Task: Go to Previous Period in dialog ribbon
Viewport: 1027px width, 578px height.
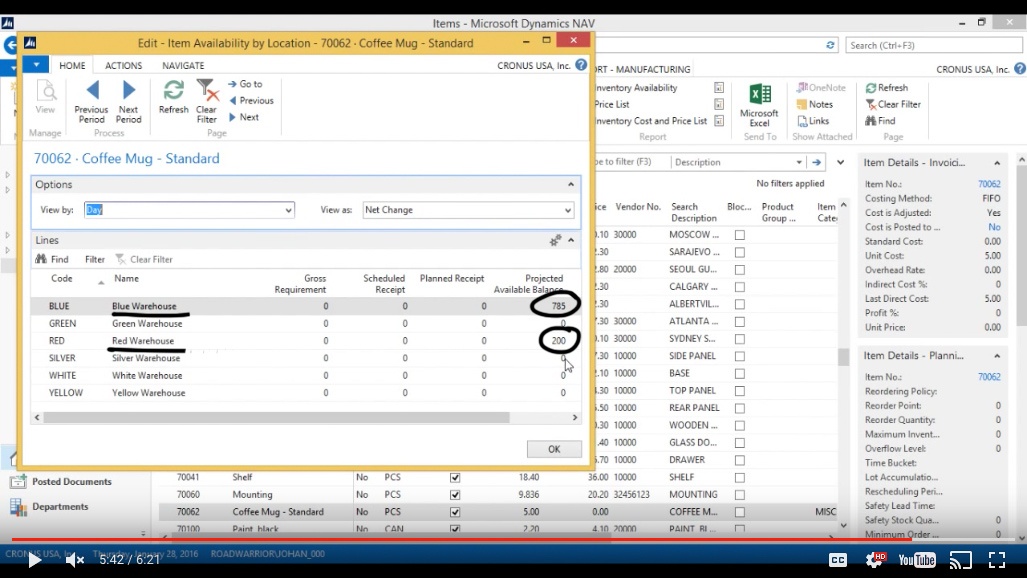Action: click(x=91, y=102)
